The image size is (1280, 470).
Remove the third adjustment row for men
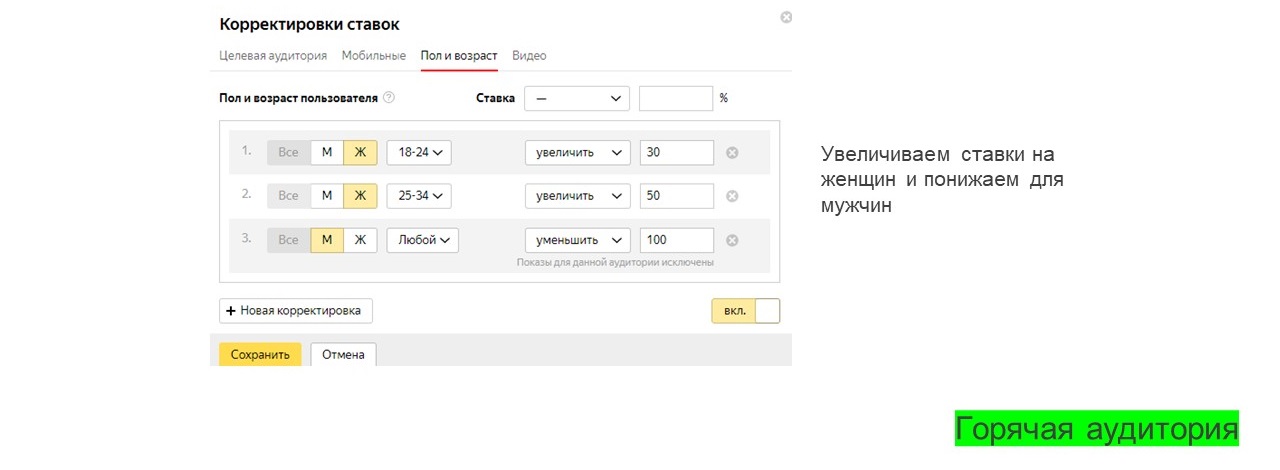tap(732, 241)
